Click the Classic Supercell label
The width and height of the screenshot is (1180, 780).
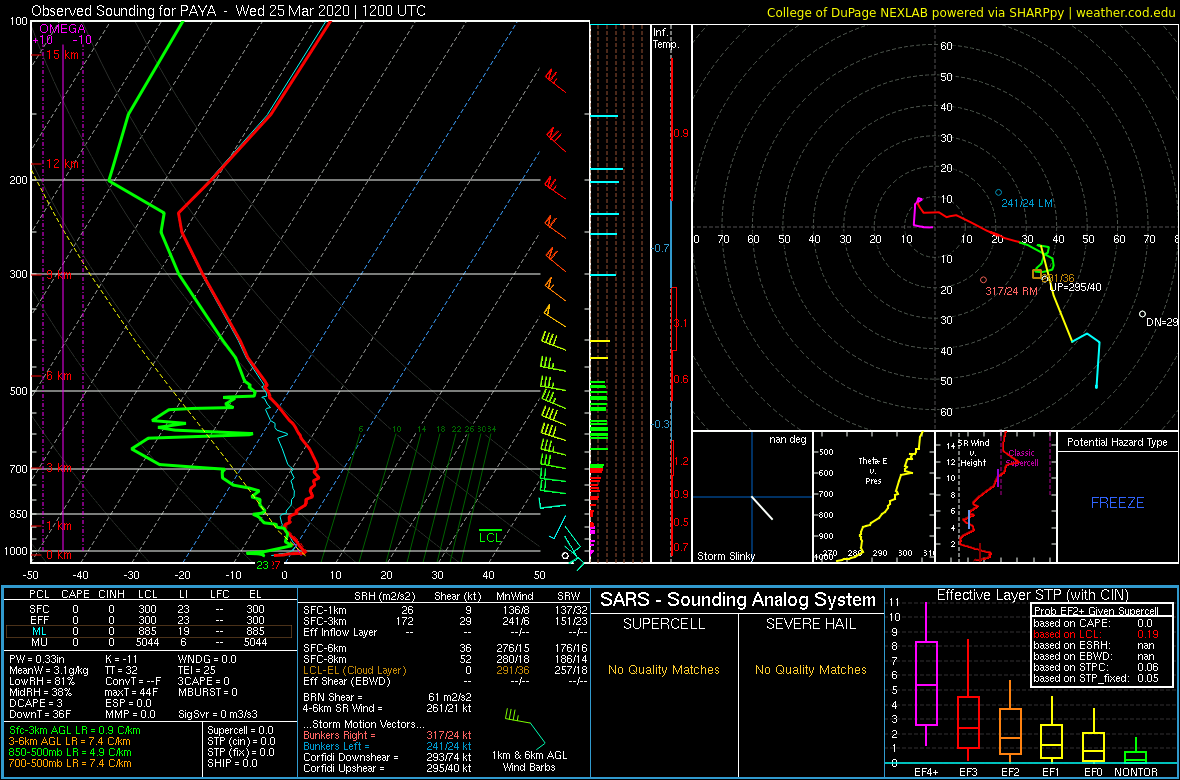[1021, 458]
